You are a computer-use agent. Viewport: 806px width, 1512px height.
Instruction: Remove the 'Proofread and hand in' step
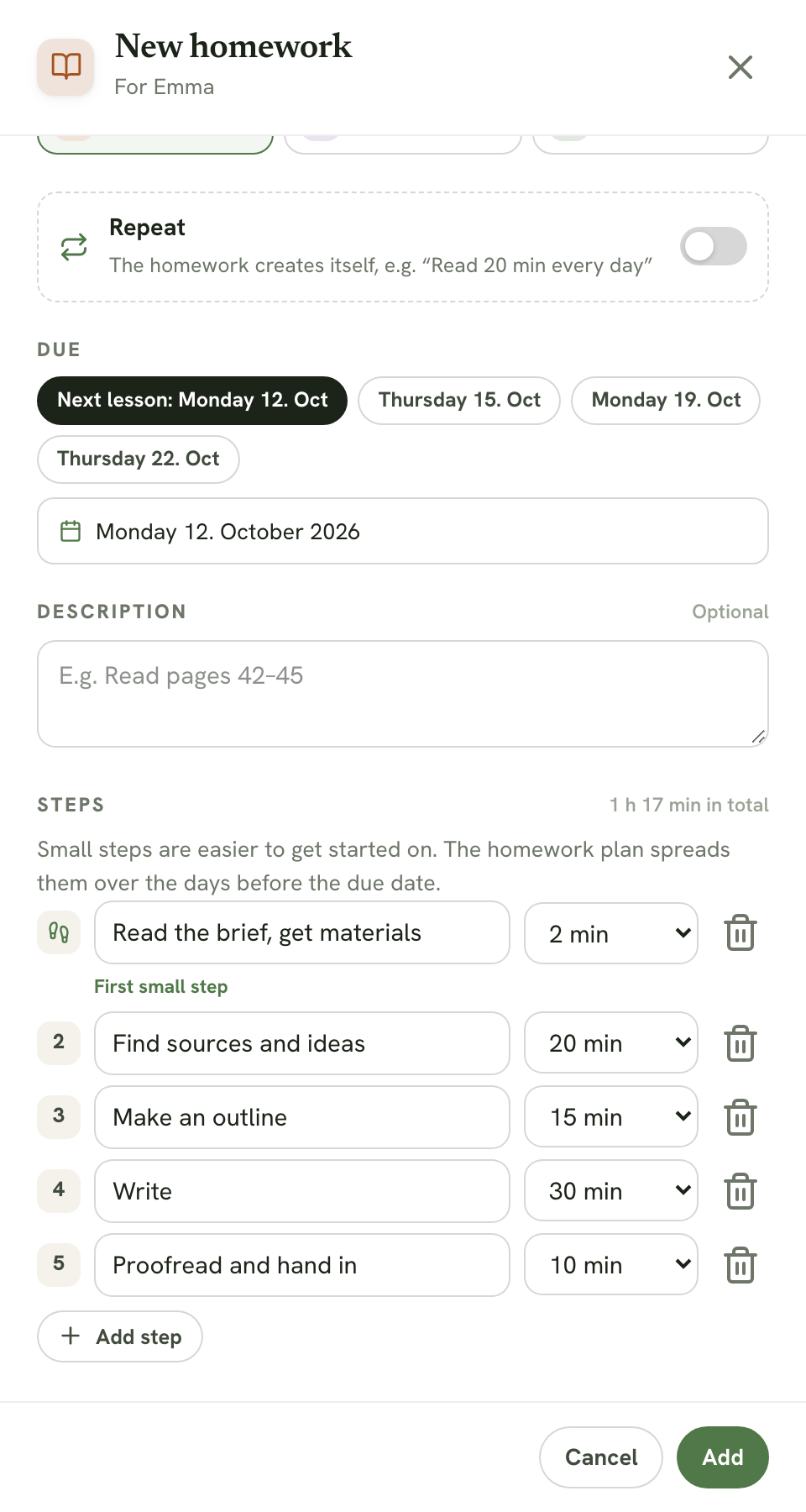741,1265
